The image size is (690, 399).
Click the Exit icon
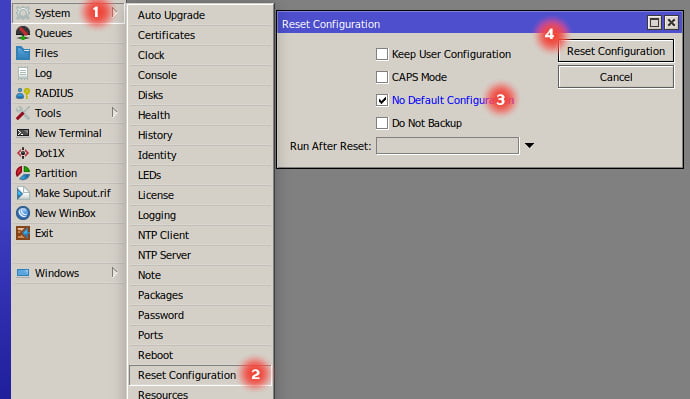coord(23,233)
